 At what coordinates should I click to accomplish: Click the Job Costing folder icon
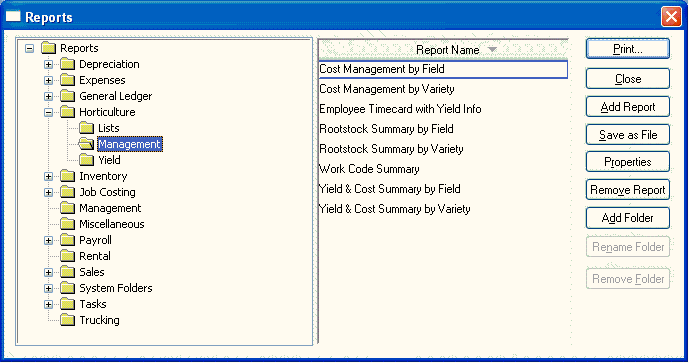67,192
